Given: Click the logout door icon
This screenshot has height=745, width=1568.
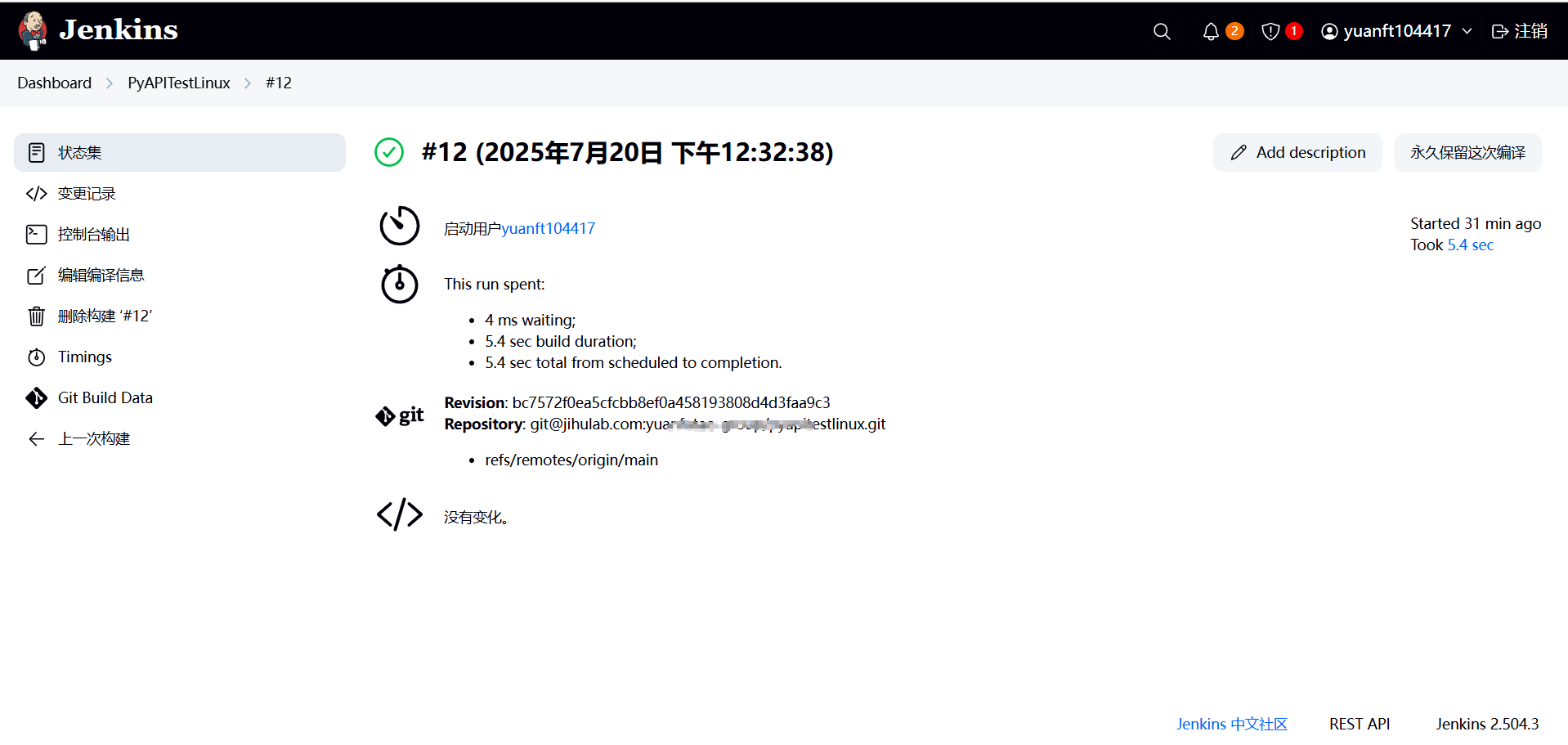Looking at the screenshot, I should (1500, 31).
